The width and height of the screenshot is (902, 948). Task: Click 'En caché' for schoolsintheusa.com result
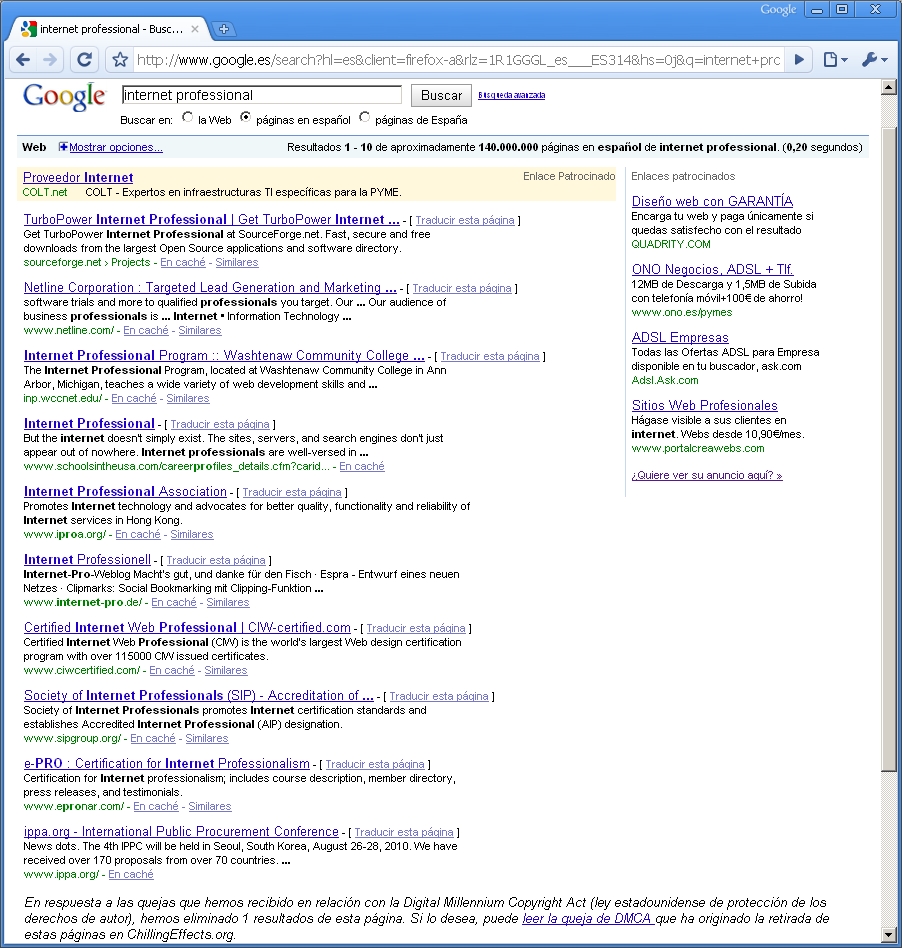coord(362,466)
